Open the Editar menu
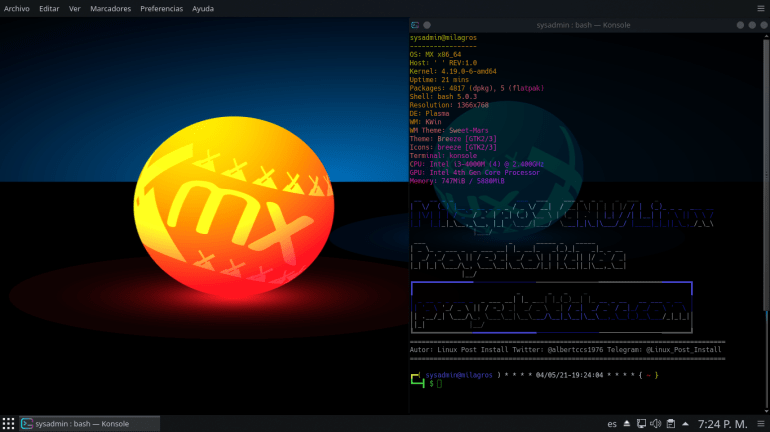Image resolution: width=770 pixels, height=432 pixels. [x=49, y=8]
